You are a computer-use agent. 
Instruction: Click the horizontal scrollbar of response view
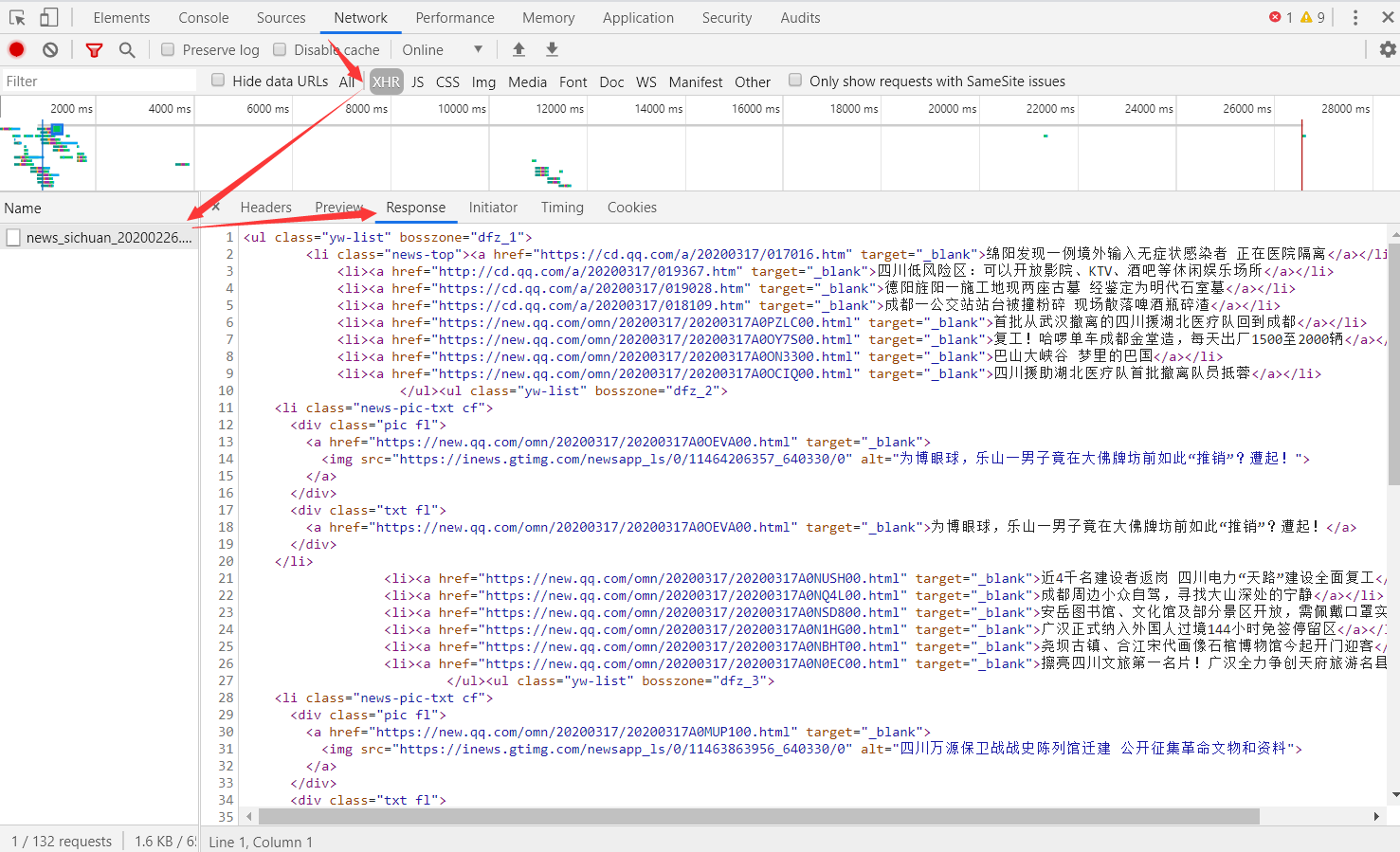tap(758, 816)
